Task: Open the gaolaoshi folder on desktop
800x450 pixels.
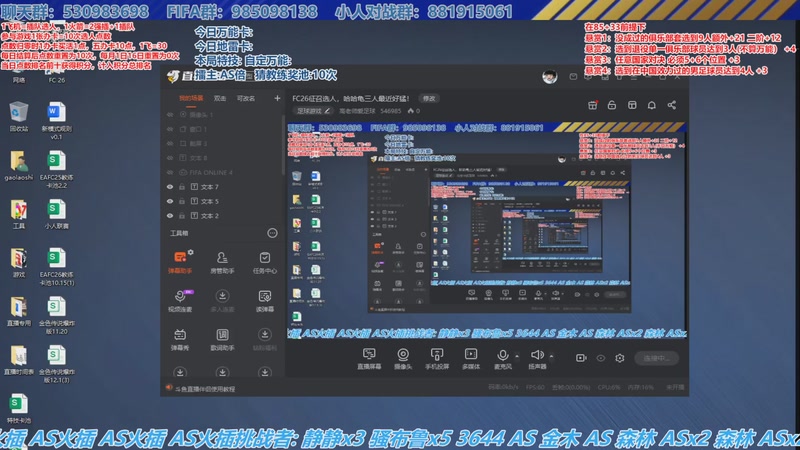Action: click(18, 165)
